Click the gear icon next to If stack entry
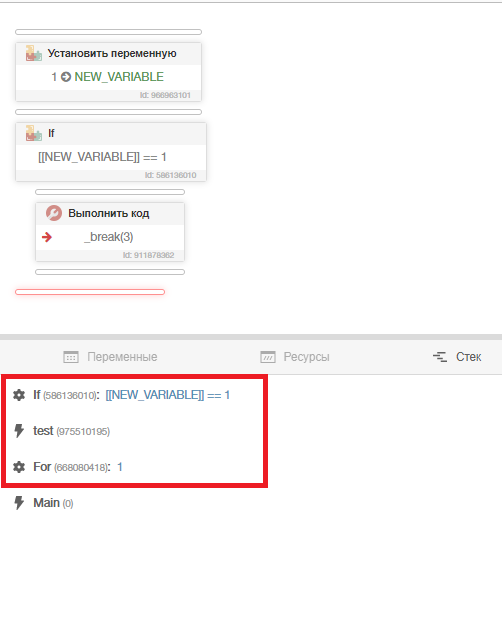Screen dimensions: 502x622 pos(19,395)
